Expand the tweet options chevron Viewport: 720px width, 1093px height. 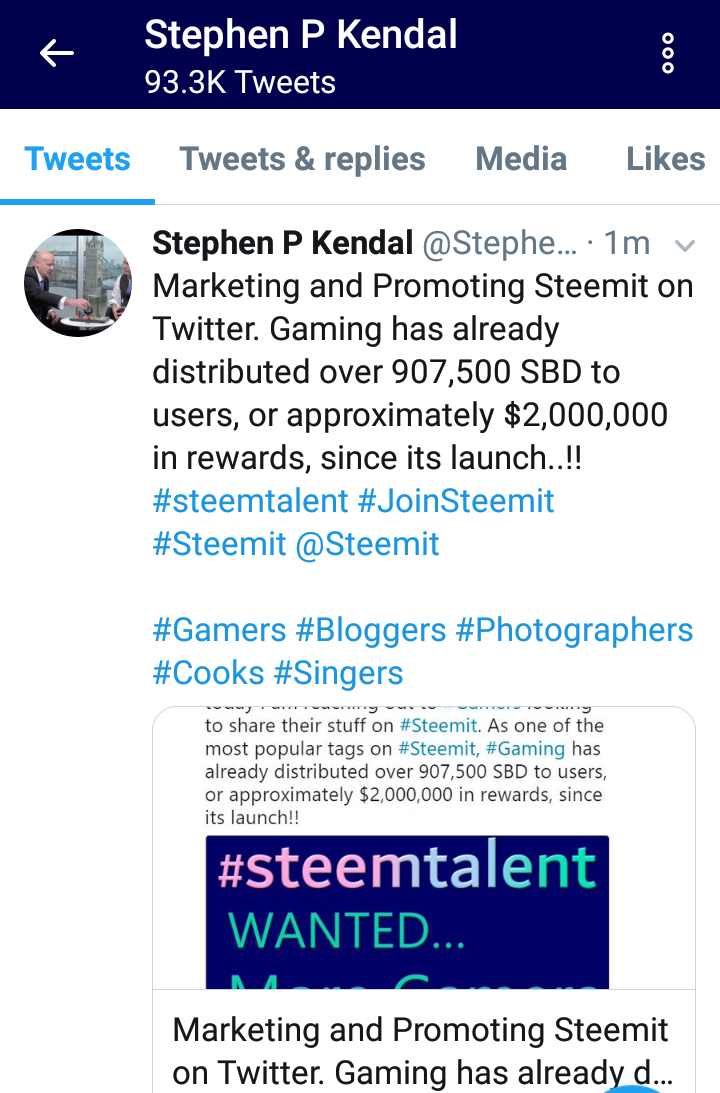685,245
